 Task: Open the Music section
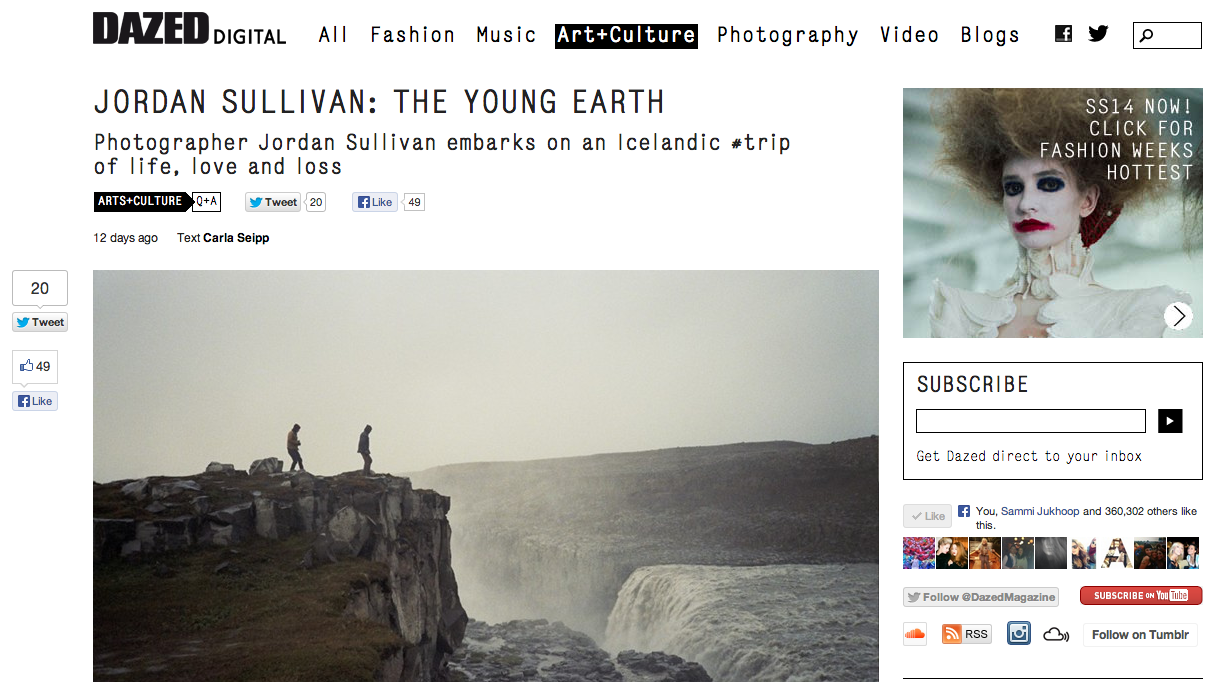pyautogui.click(x=506, y=35)
